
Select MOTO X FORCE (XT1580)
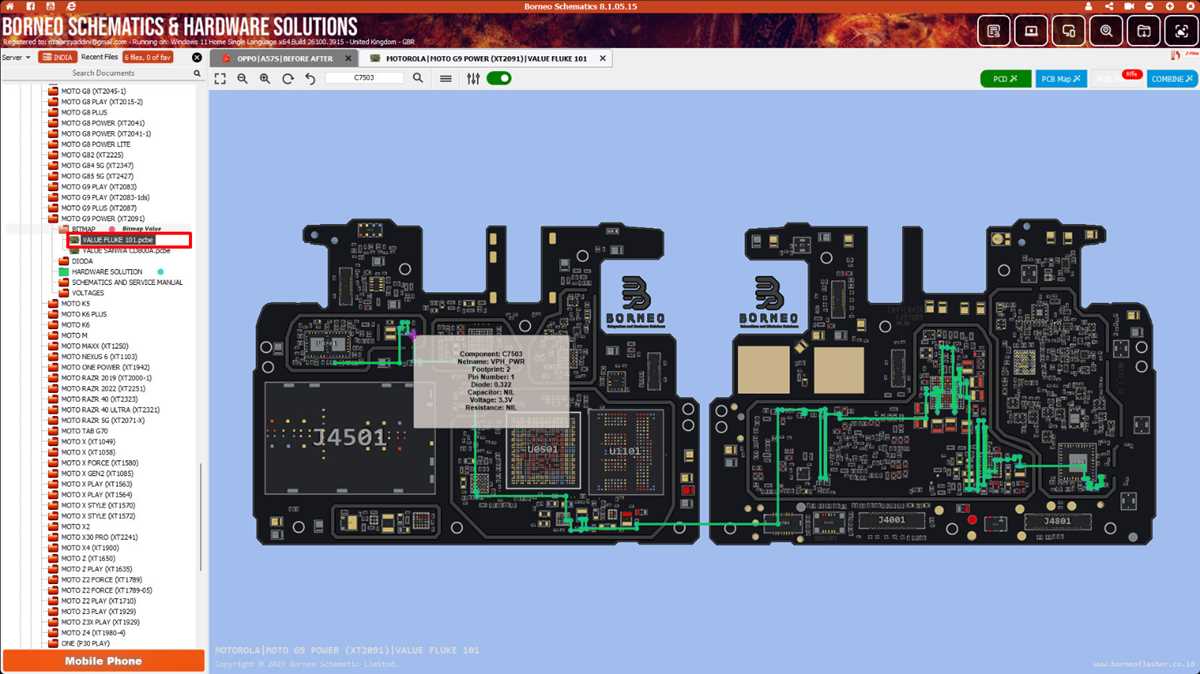(x=99, y=462)
